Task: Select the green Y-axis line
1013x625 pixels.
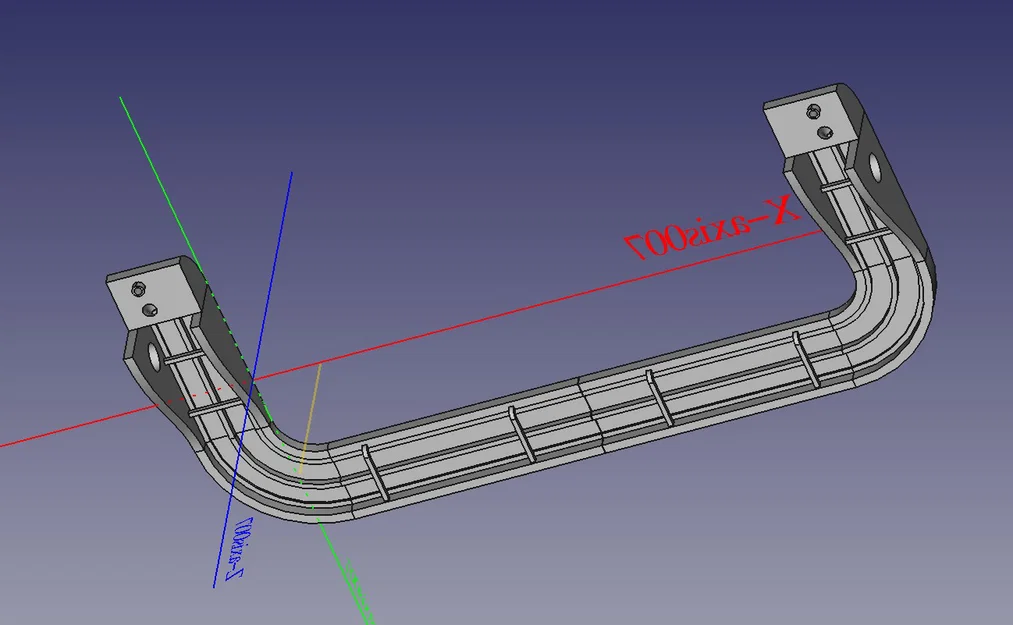Action: pos(150,160)
